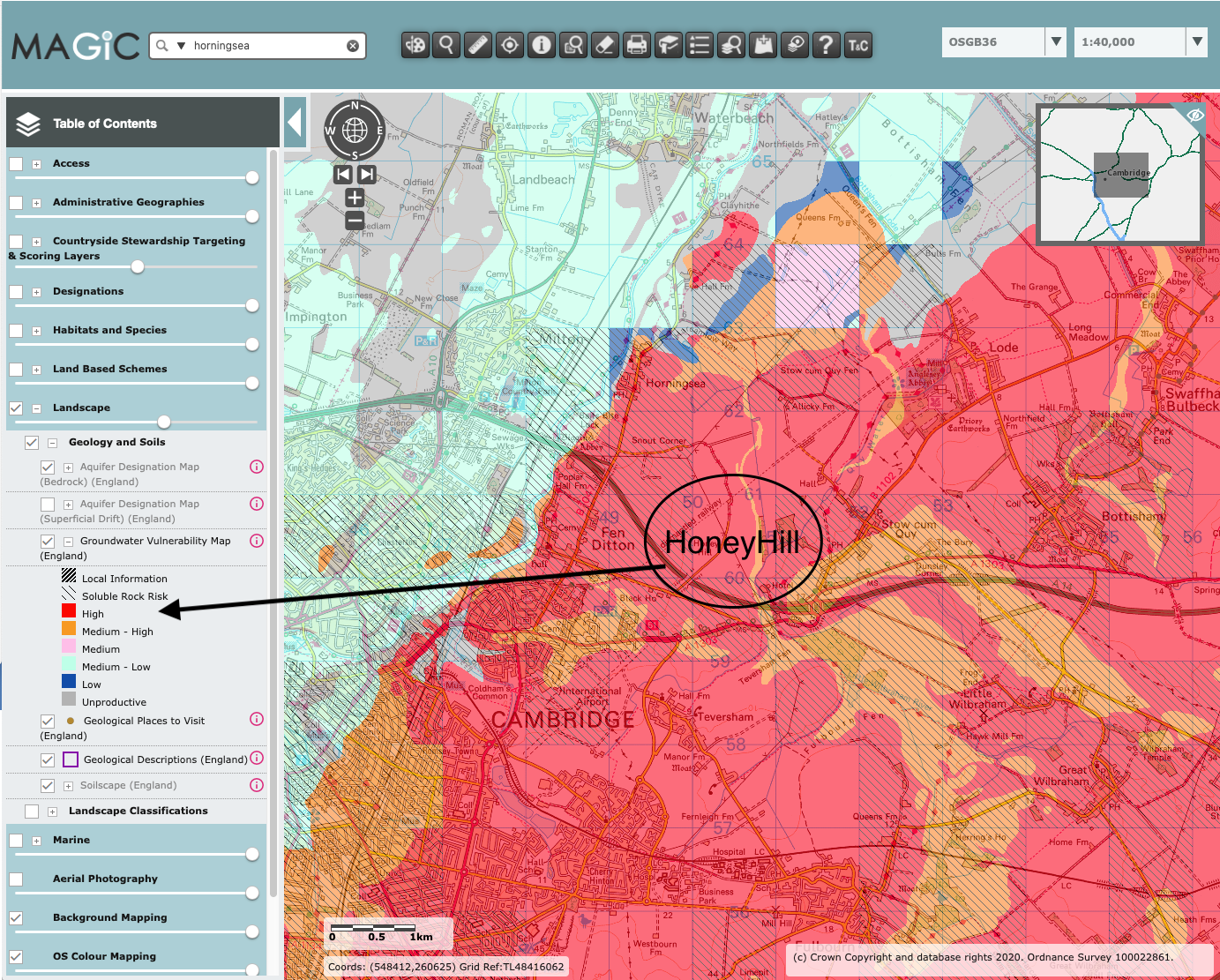Click the print map icon

636,45
